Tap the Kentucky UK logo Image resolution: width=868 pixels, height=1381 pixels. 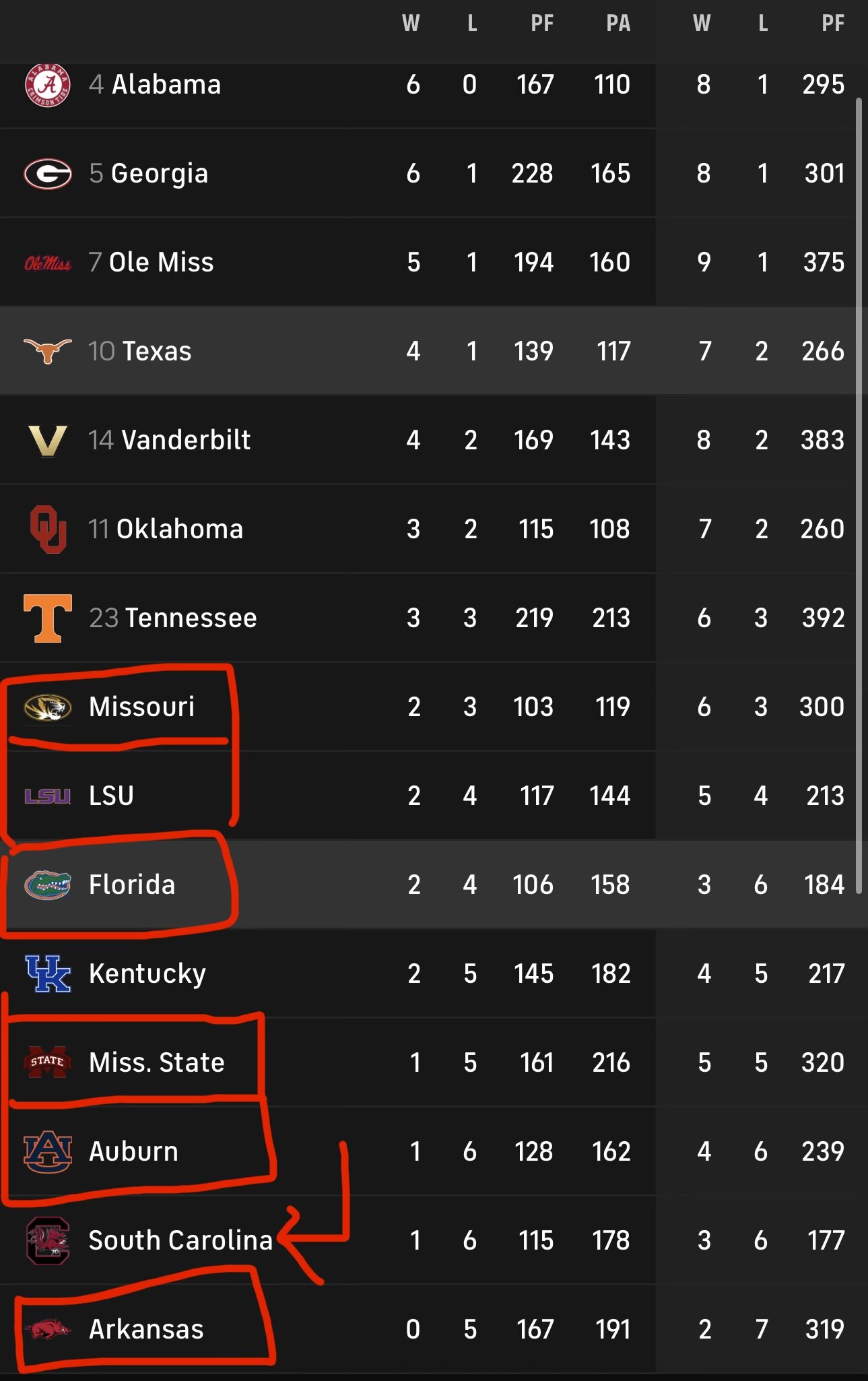[47, 973]
